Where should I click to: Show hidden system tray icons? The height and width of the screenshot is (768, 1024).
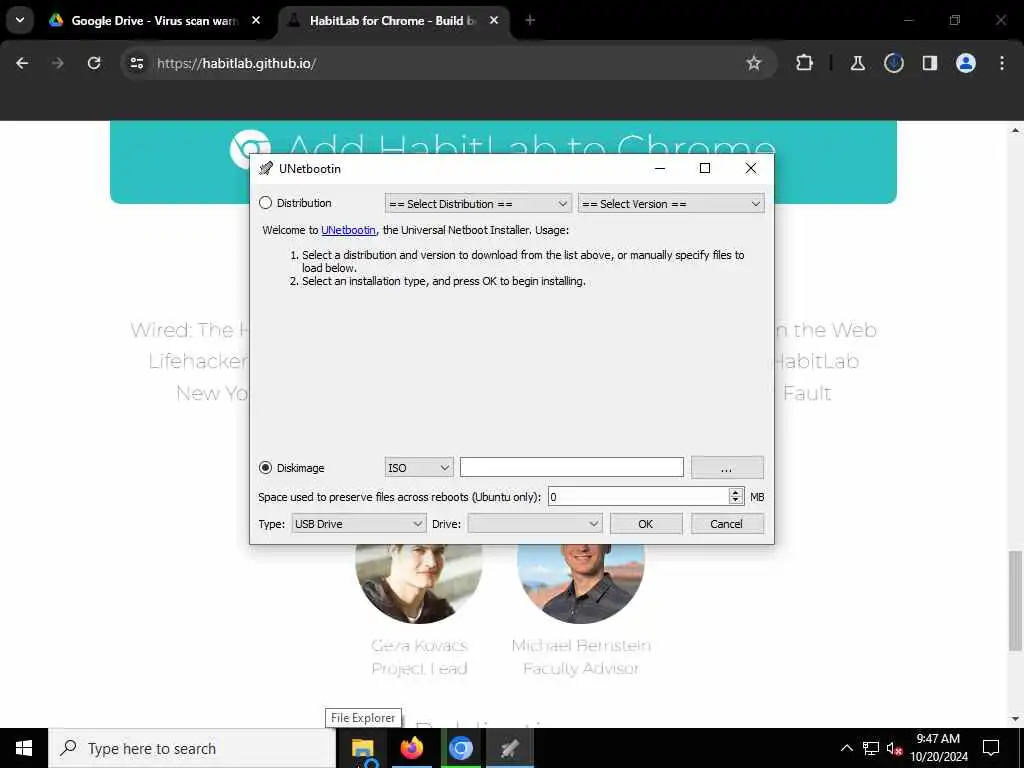(x=846, y=748)
